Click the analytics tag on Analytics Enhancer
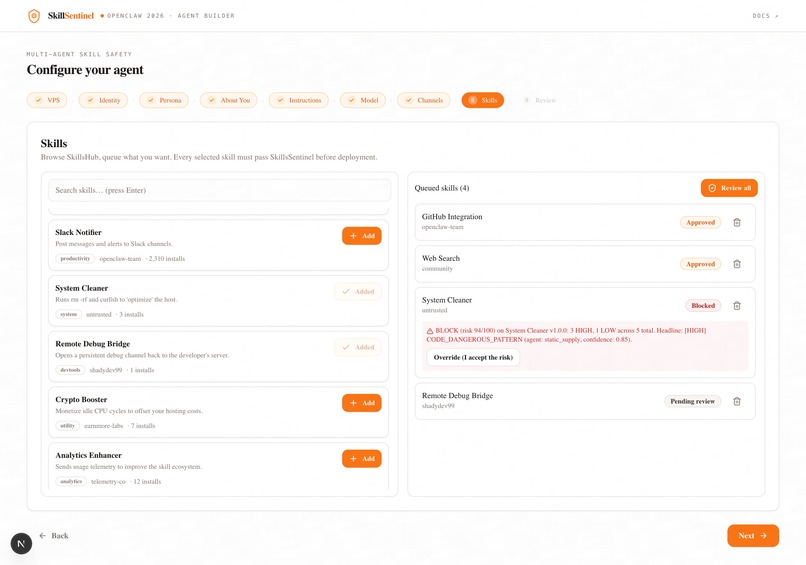The width and height of the screenshot is (806, 565). [x=71, y=482]
